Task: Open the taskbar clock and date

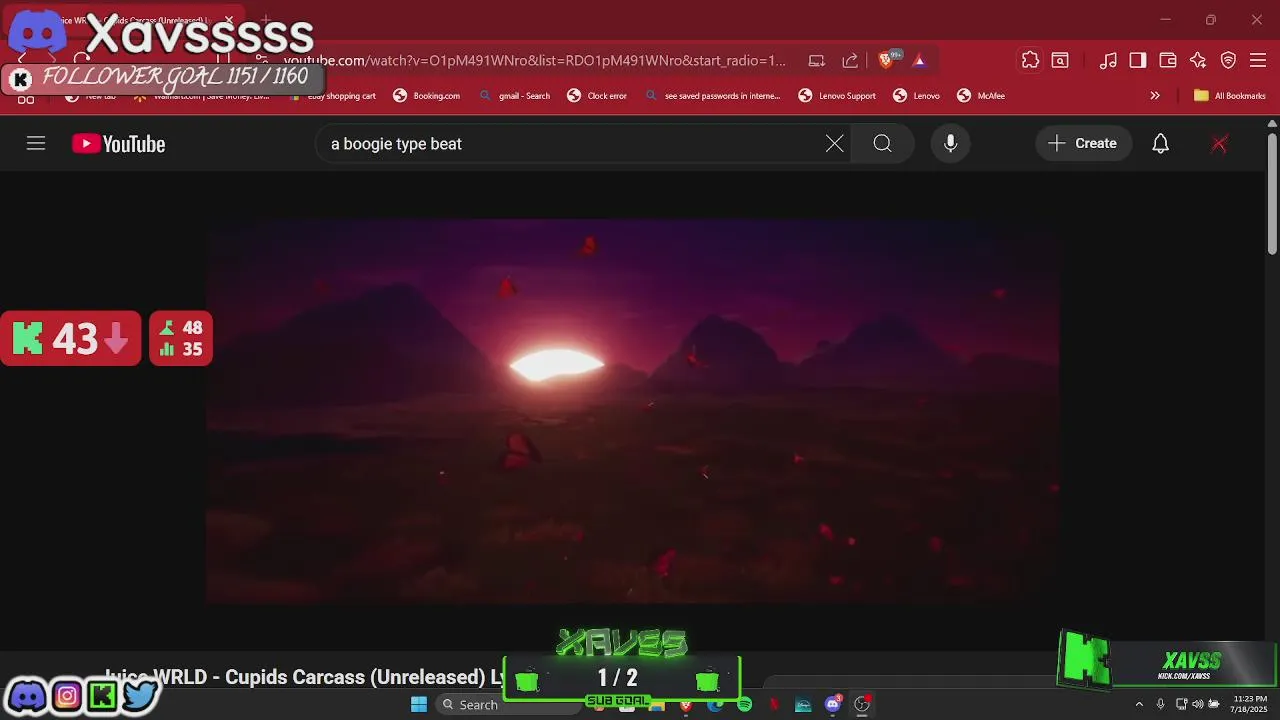Action: [1250, 704]
